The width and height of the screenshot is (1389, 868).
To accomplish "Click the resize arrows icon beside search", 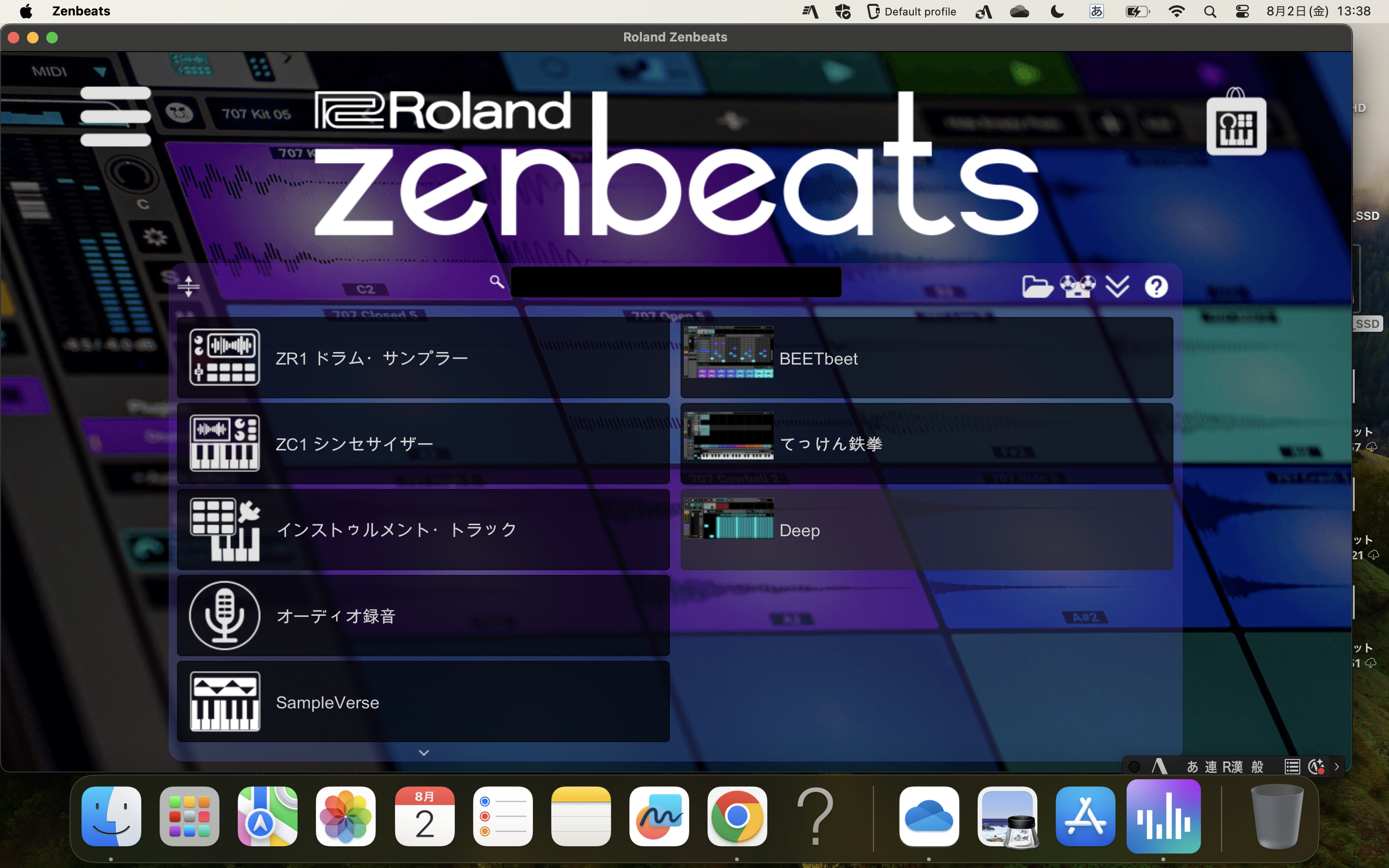I will [x=188, y=286].
